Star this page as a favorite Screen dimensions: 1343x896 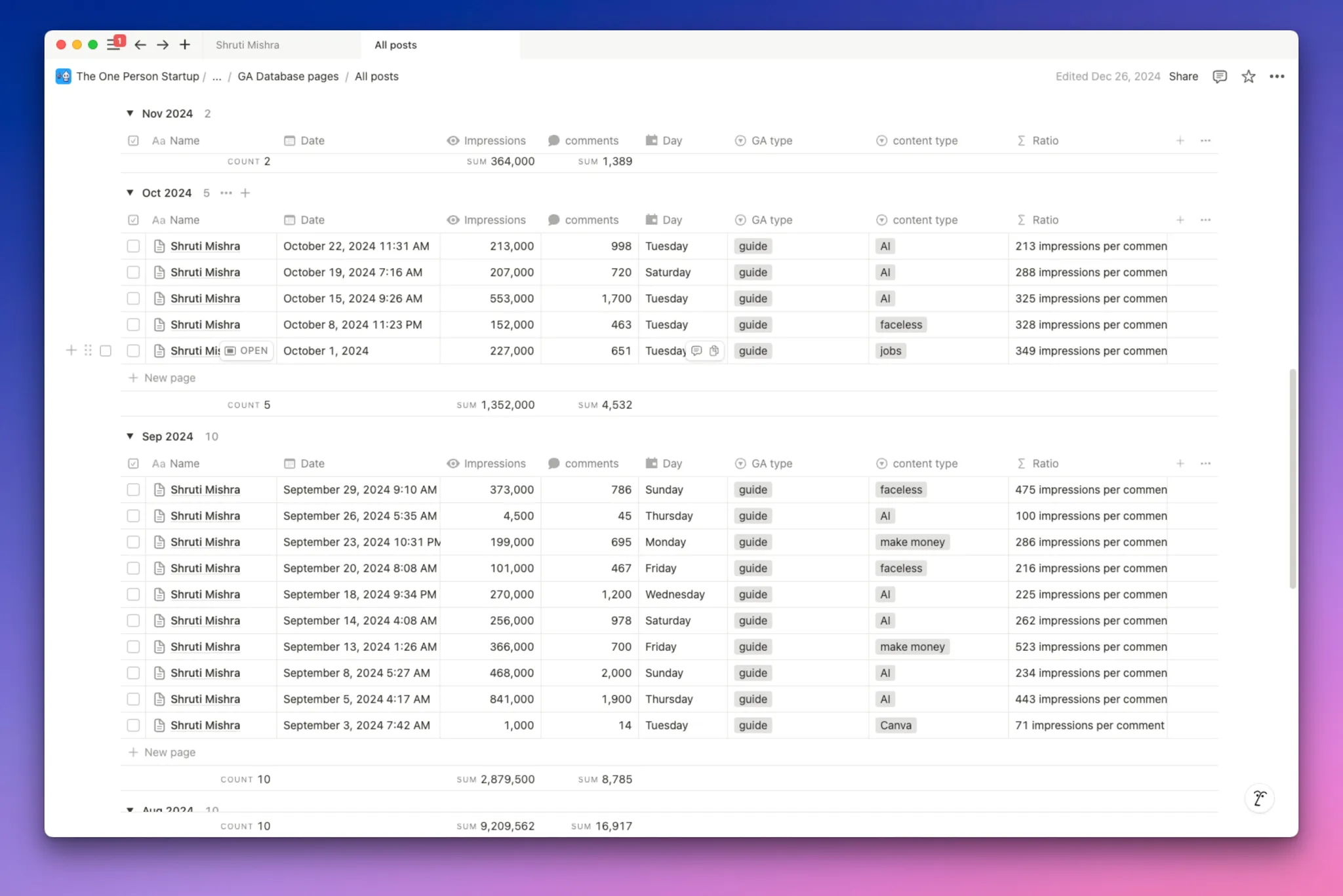(x=1248, y=77)
